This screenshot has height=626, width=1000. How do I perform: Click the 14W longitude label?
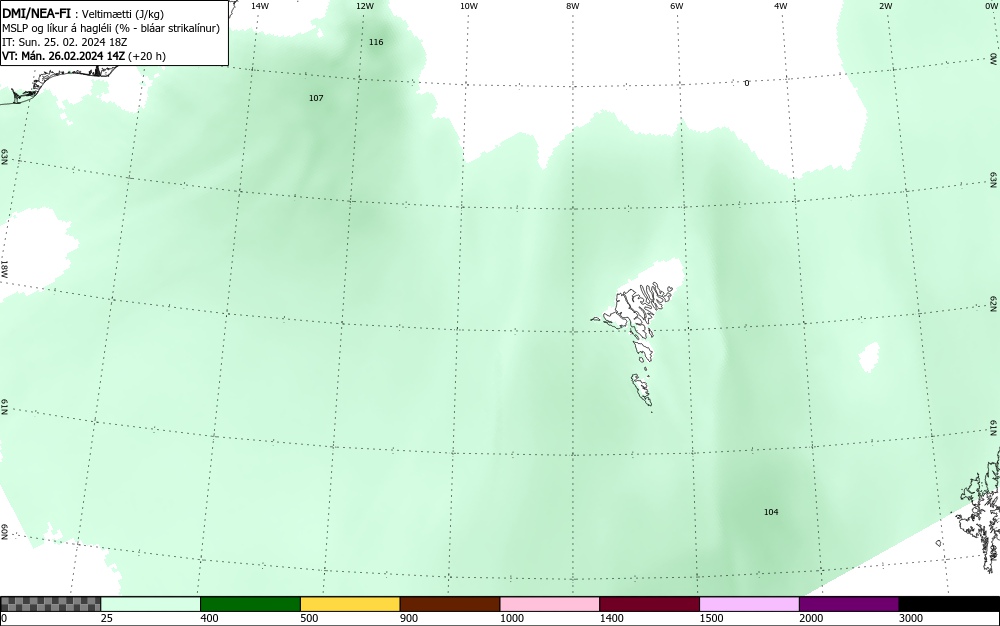[x=260, y=6]
